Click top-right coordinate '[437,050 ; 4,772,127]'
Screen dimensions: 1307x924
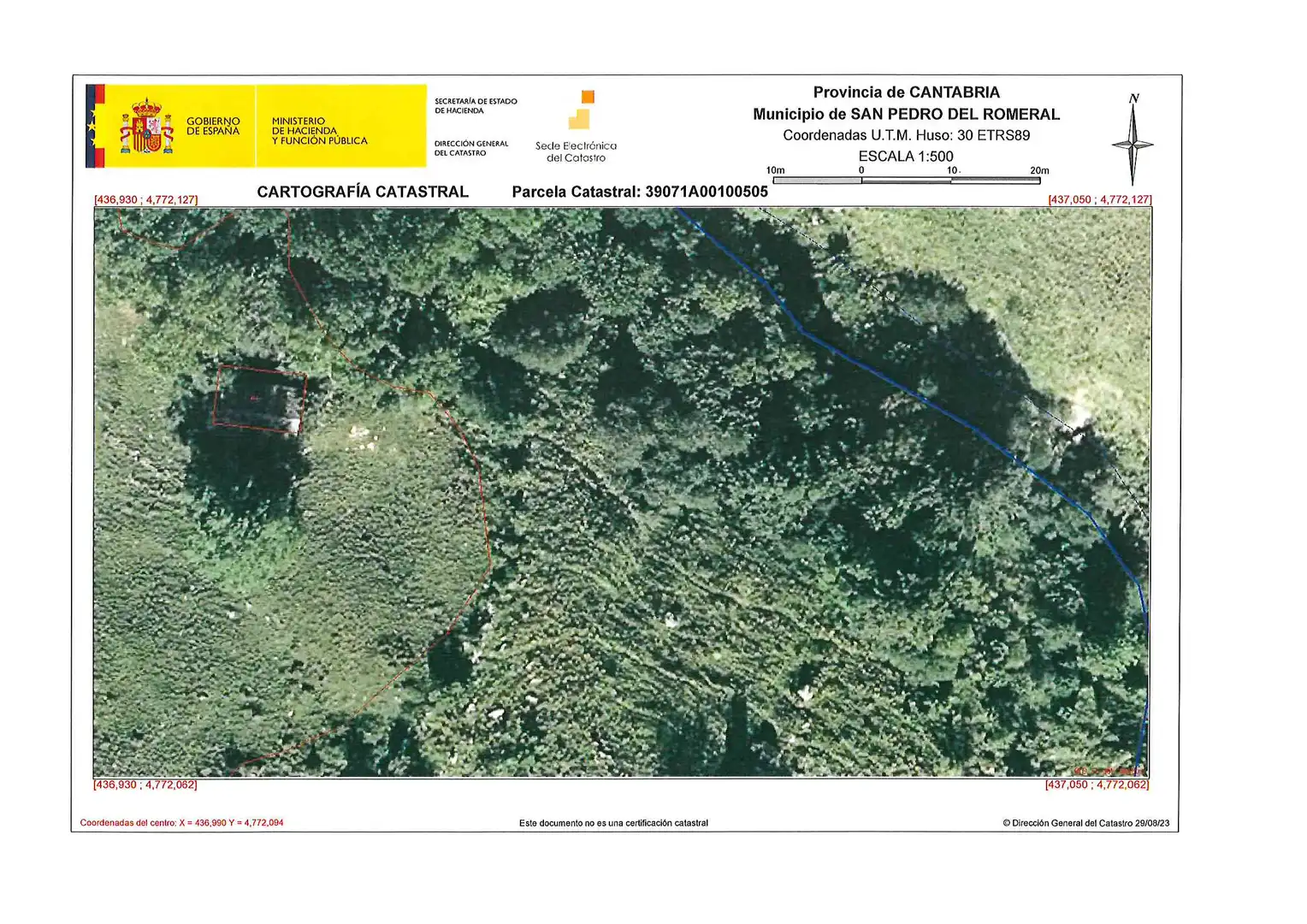1100,199
